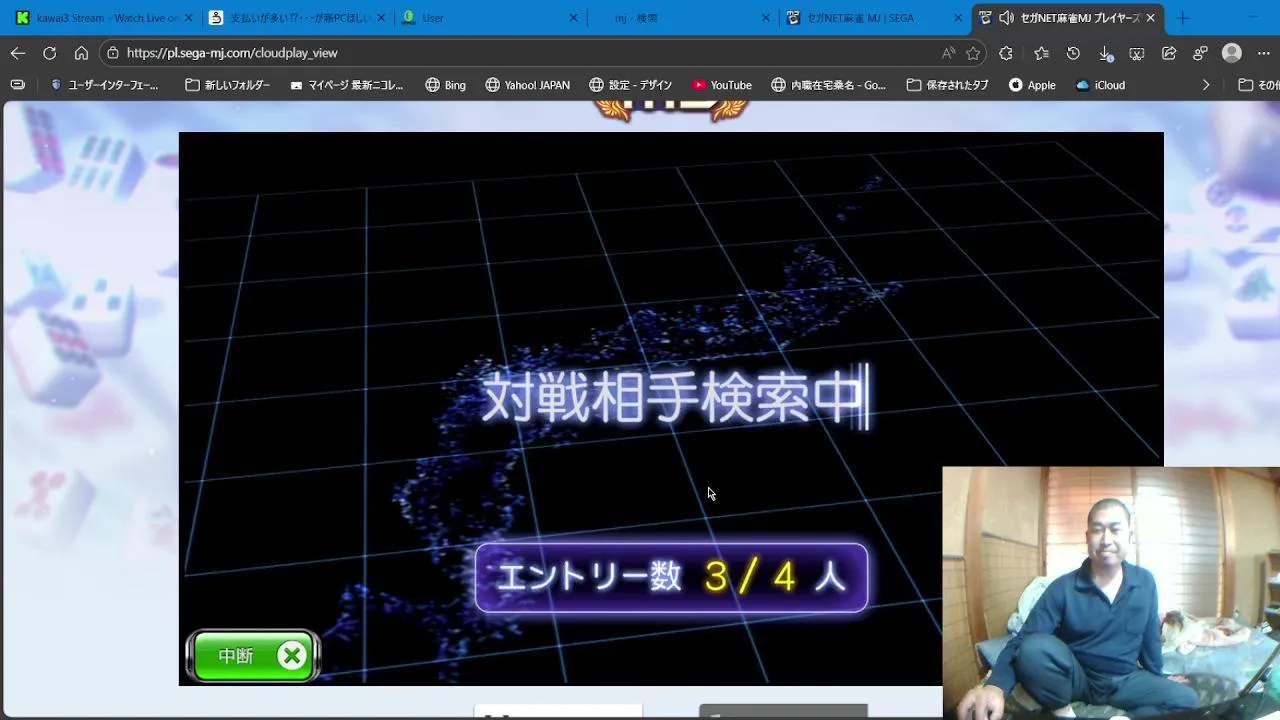
Task: Close the mj - 検索 tab
Action: [766, 18]
